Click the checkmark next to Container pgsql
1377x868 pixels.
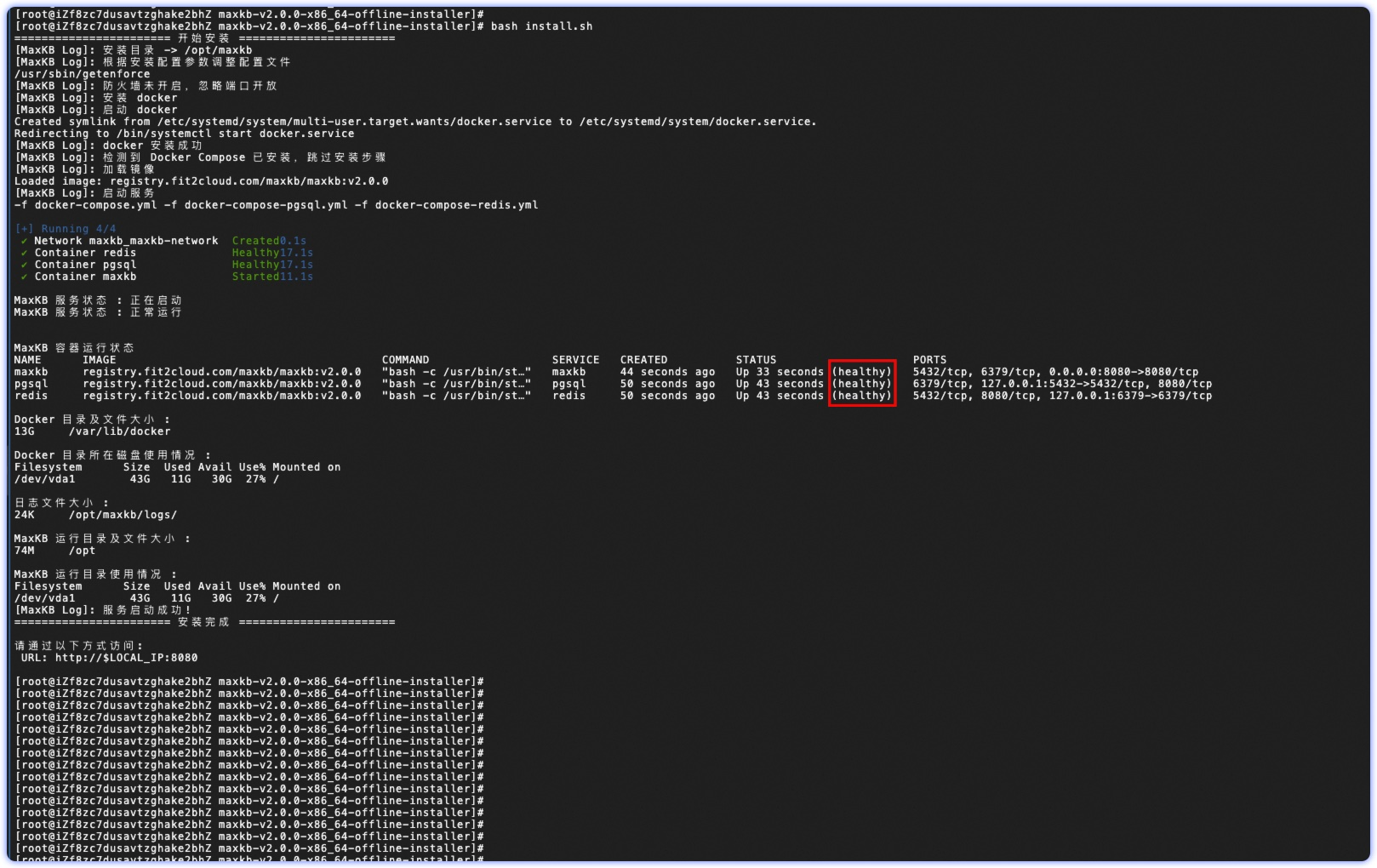[24, 265]
